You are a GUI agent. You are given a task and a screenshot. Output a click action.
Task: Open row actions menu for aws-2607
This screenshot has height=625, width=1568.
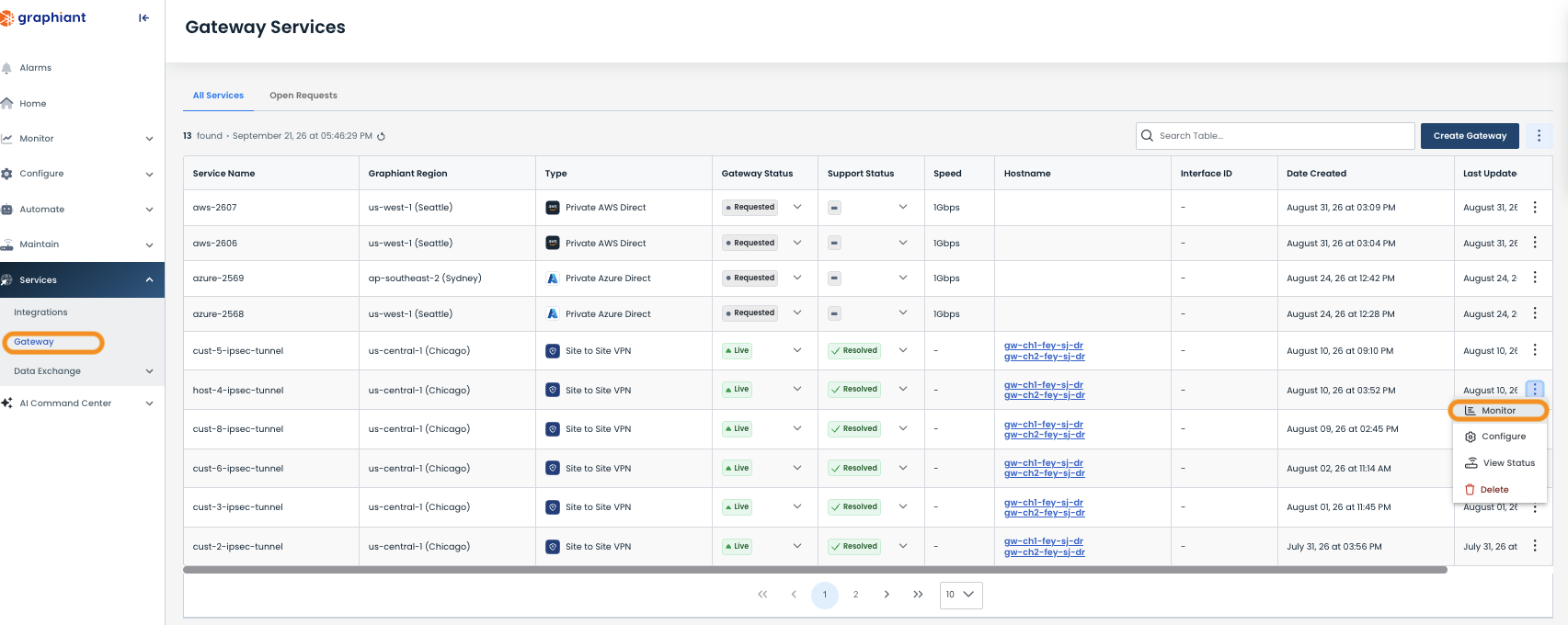pos(1535,208)
